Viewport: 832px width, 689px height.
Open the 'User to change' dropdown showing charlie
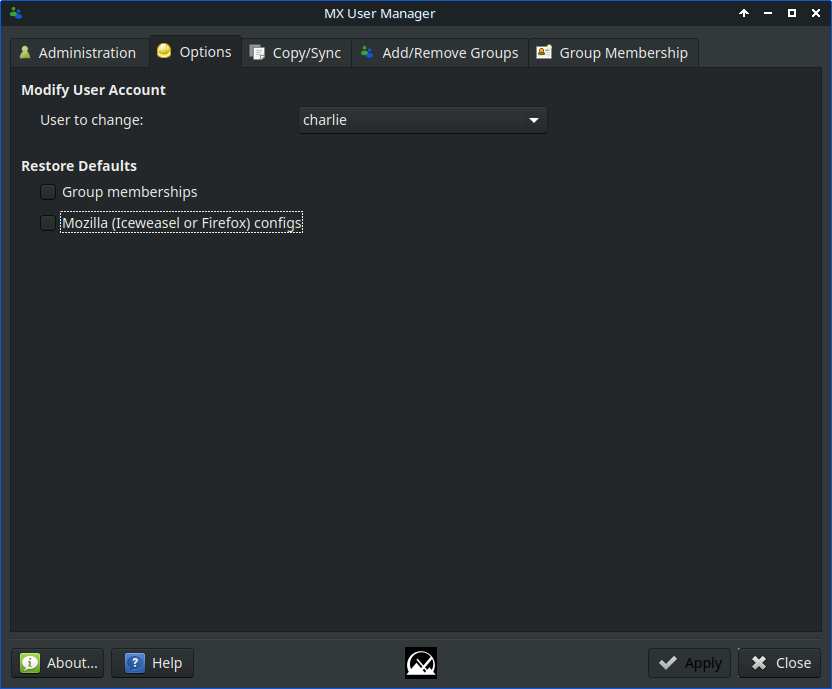pos(422,120)
